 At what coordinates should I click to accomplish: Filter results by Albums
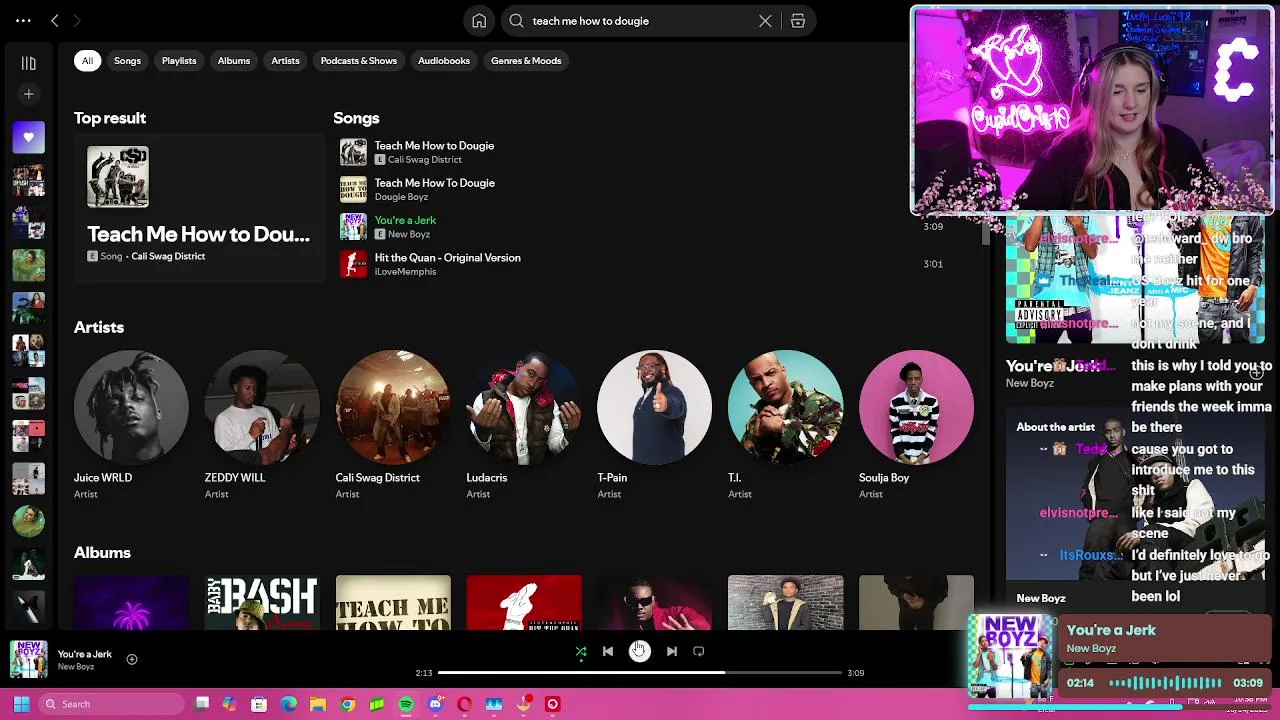coord(234,61)
